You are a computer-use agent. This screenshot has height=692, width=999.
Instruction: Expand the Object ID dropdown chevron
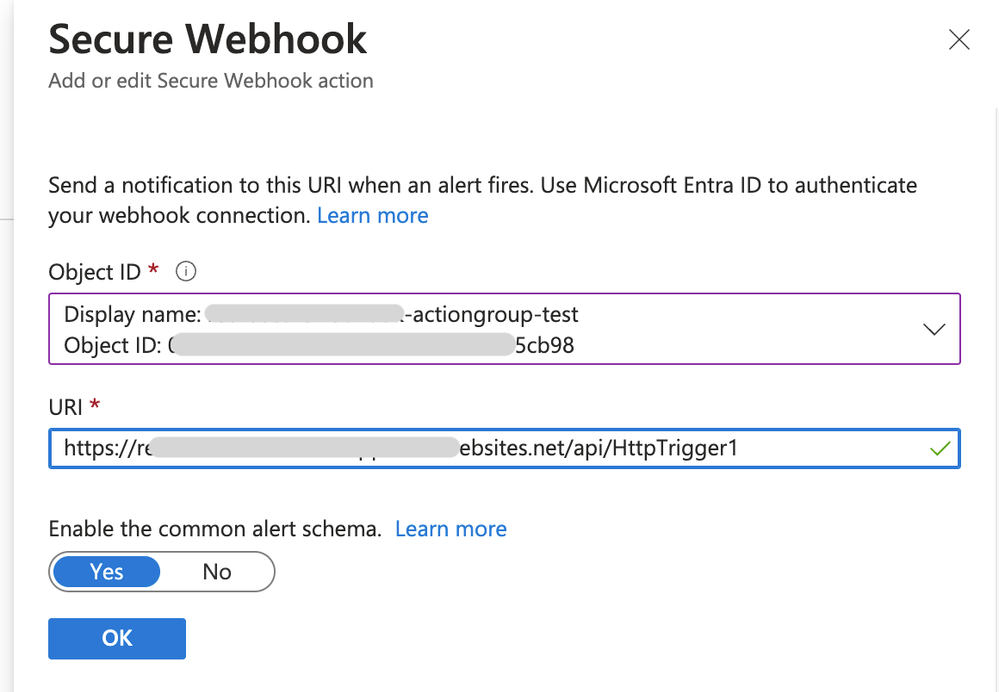pyautogui.click(x=934, y=329)
